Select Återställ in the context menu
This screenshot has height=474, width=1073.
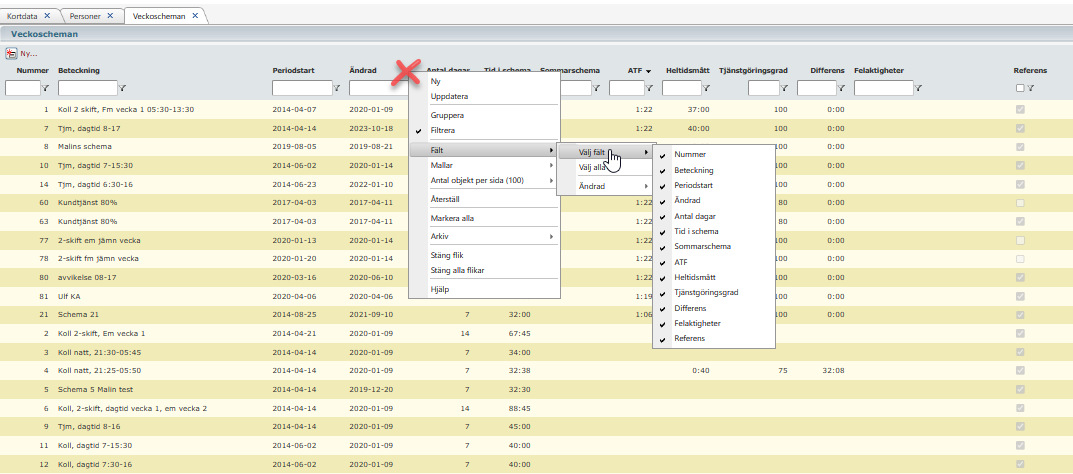(x=484, y=199)
